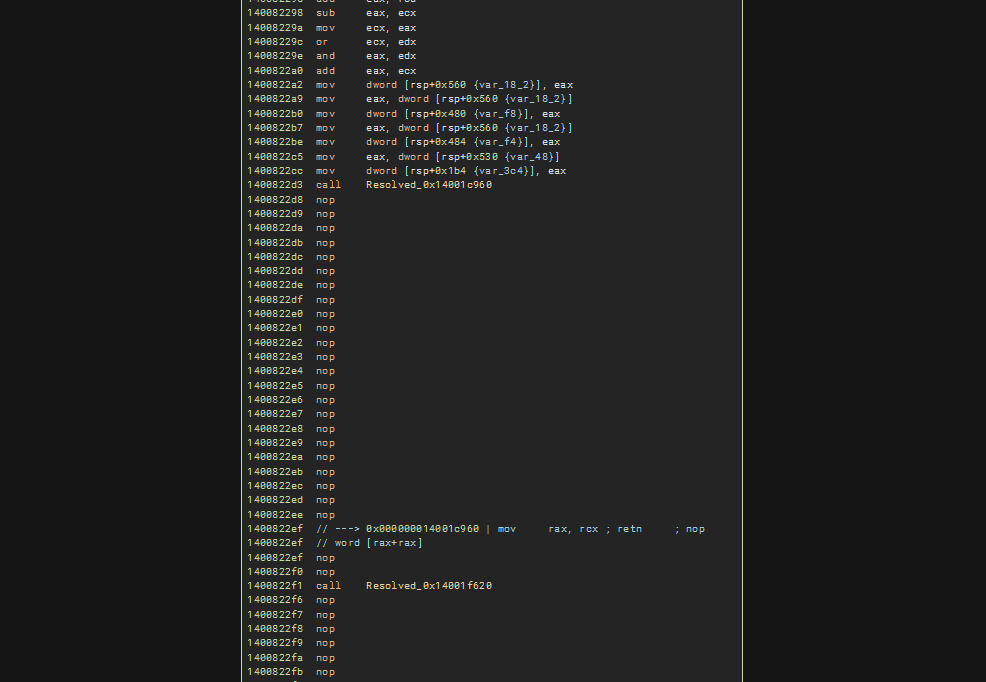Click the Resolved_0x14001c960 call target
Image resolution: width=986 pixels, height=682 pixels.
(428, 185)
